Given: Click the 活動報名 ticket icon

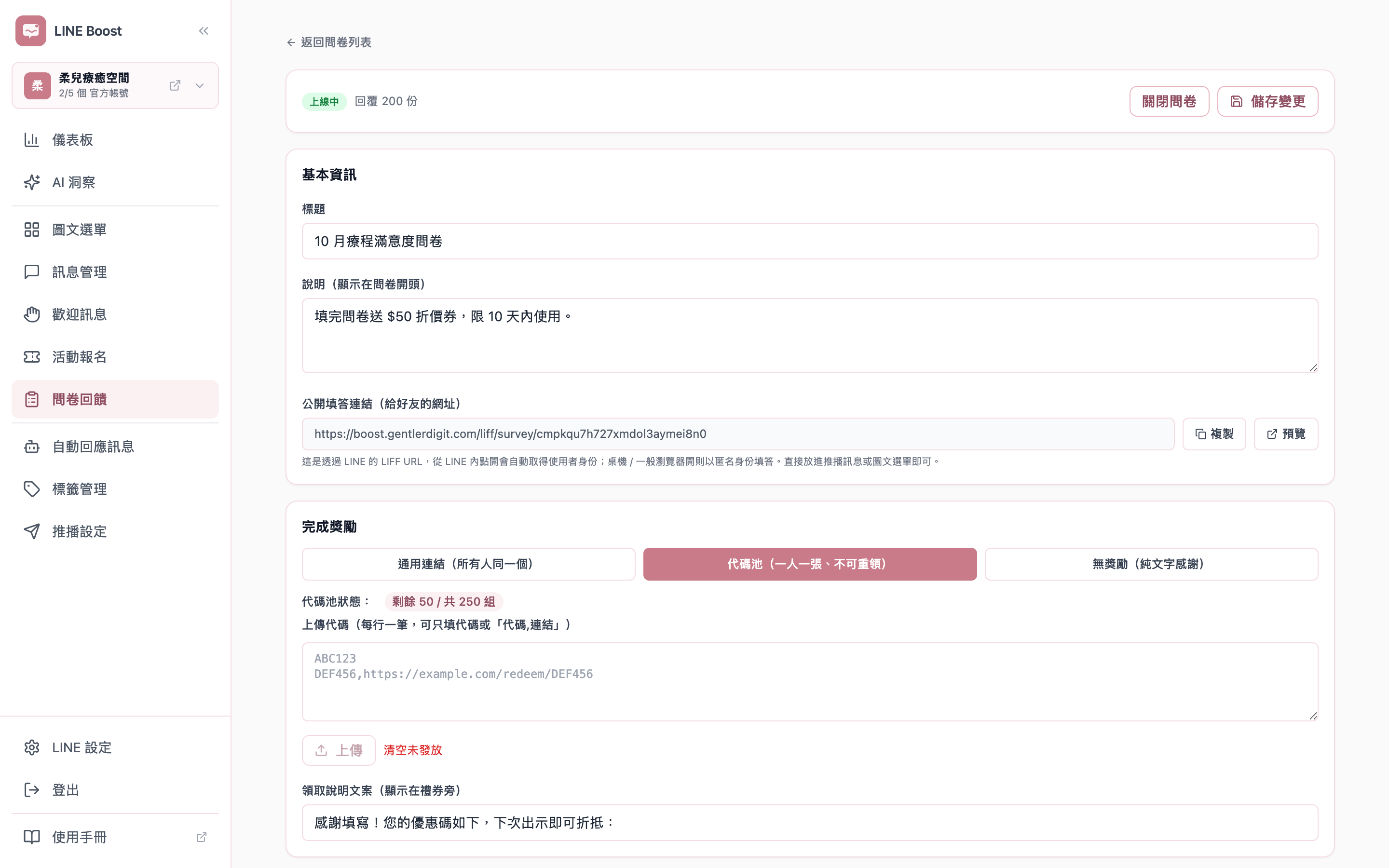Looking at the screenshot, I should (31, 357).
